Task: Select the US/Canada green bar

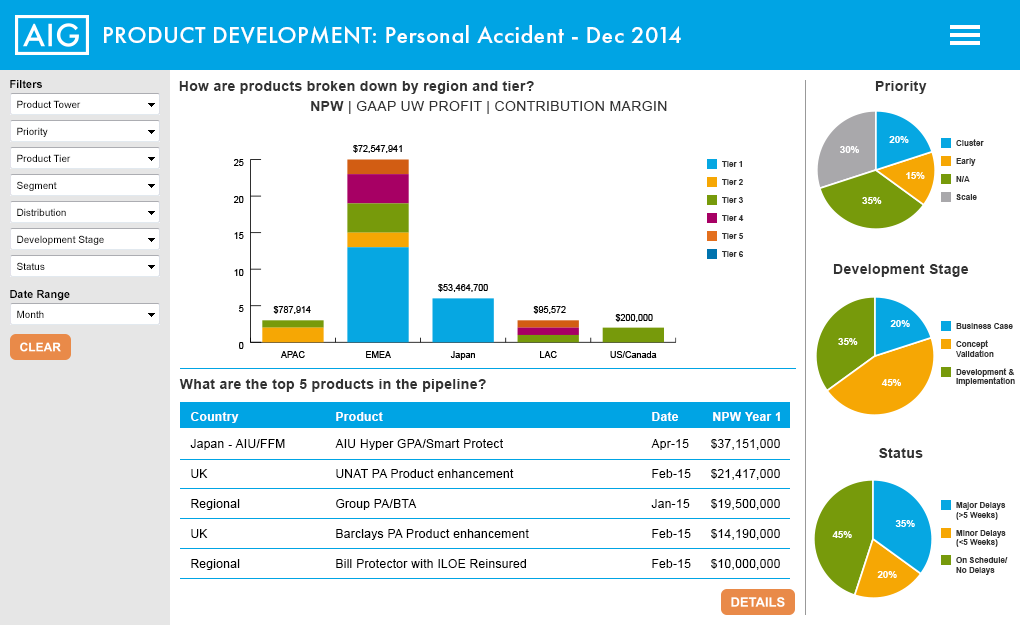Action: point(633,335)
